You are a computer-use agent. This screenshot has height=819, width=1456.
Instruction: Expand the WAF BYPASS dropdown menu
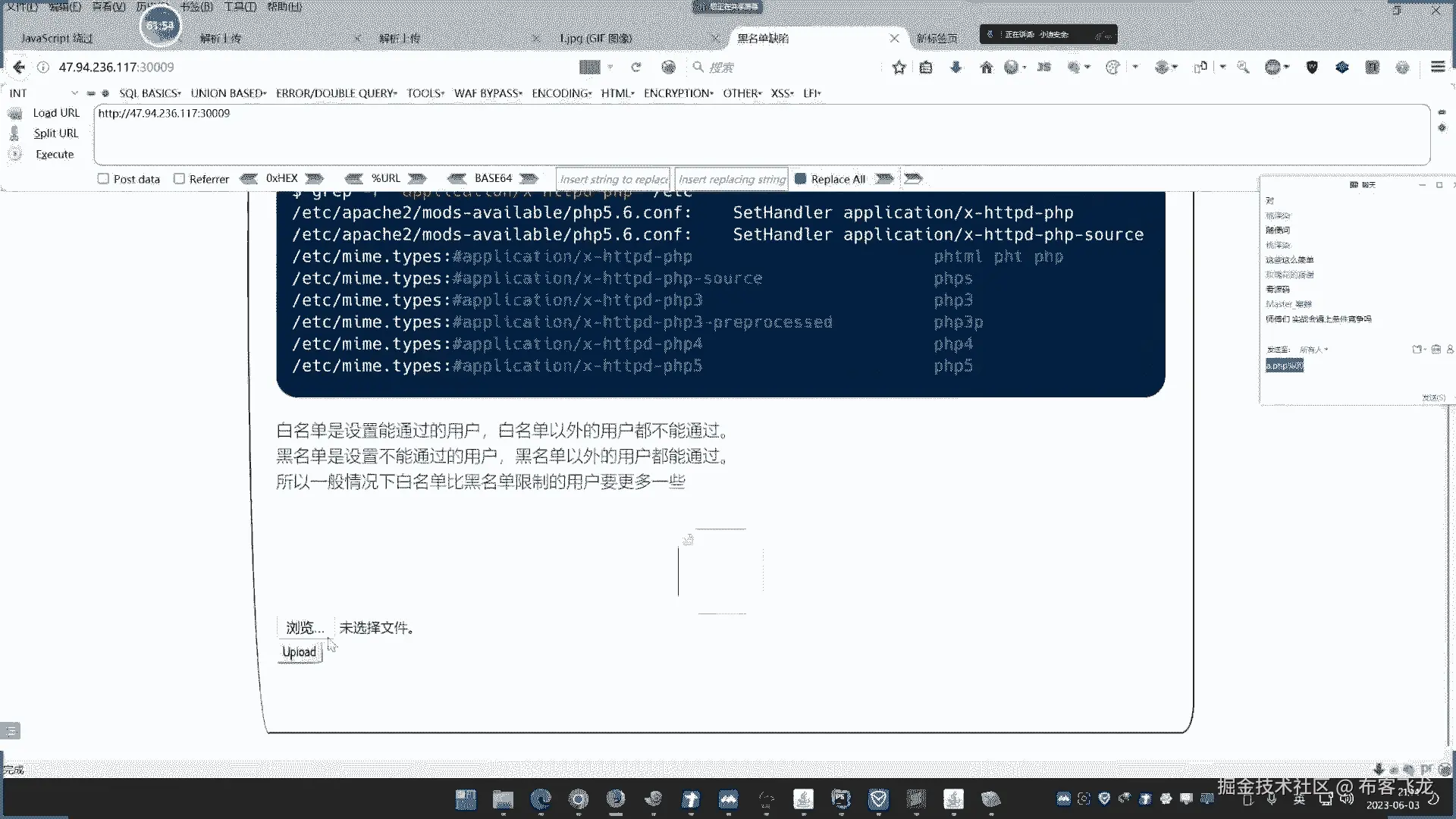488,93
